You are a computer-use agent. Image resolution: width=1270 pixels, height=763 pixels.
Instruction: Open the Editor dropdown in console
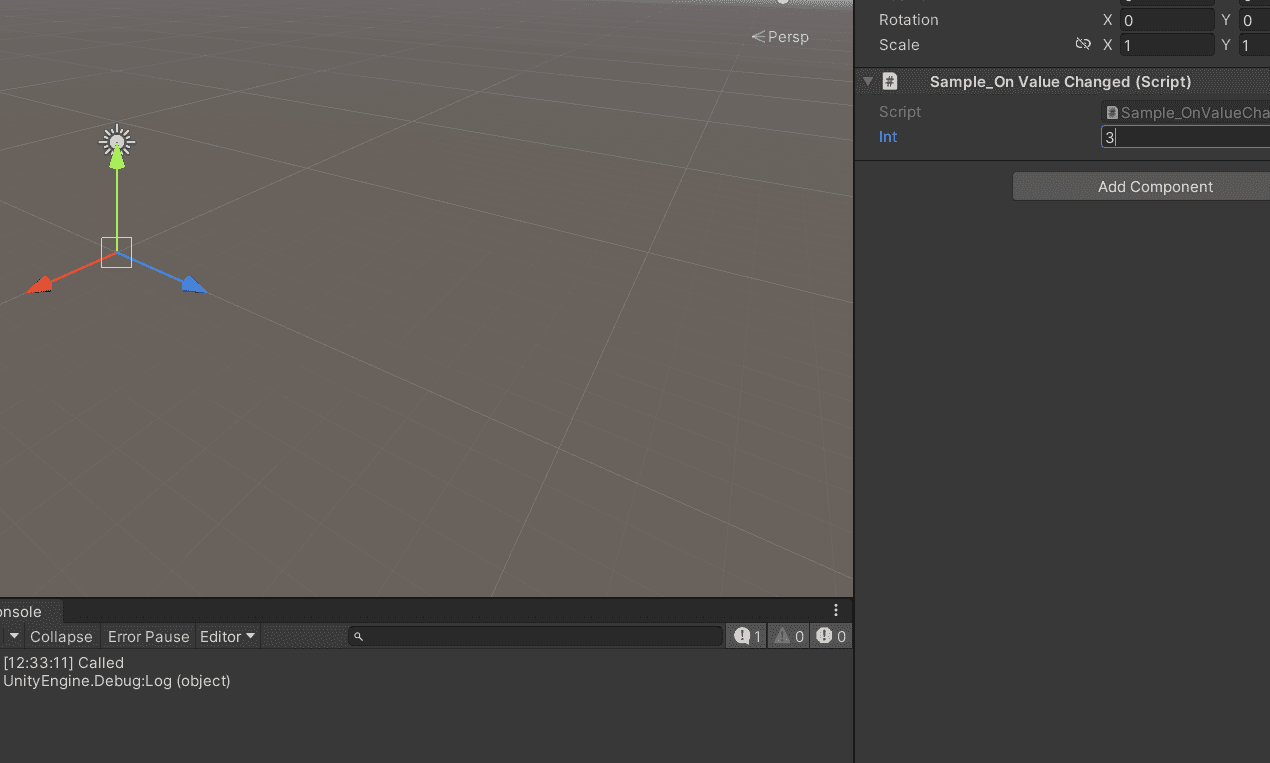(228, 637)
